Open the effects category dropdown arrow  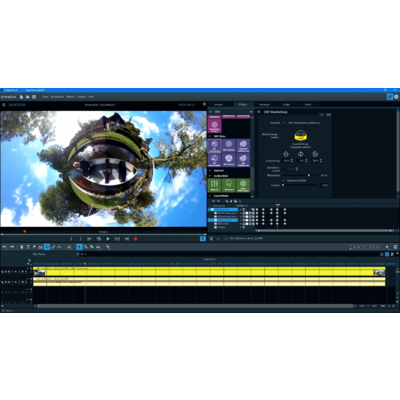point(251,112)
